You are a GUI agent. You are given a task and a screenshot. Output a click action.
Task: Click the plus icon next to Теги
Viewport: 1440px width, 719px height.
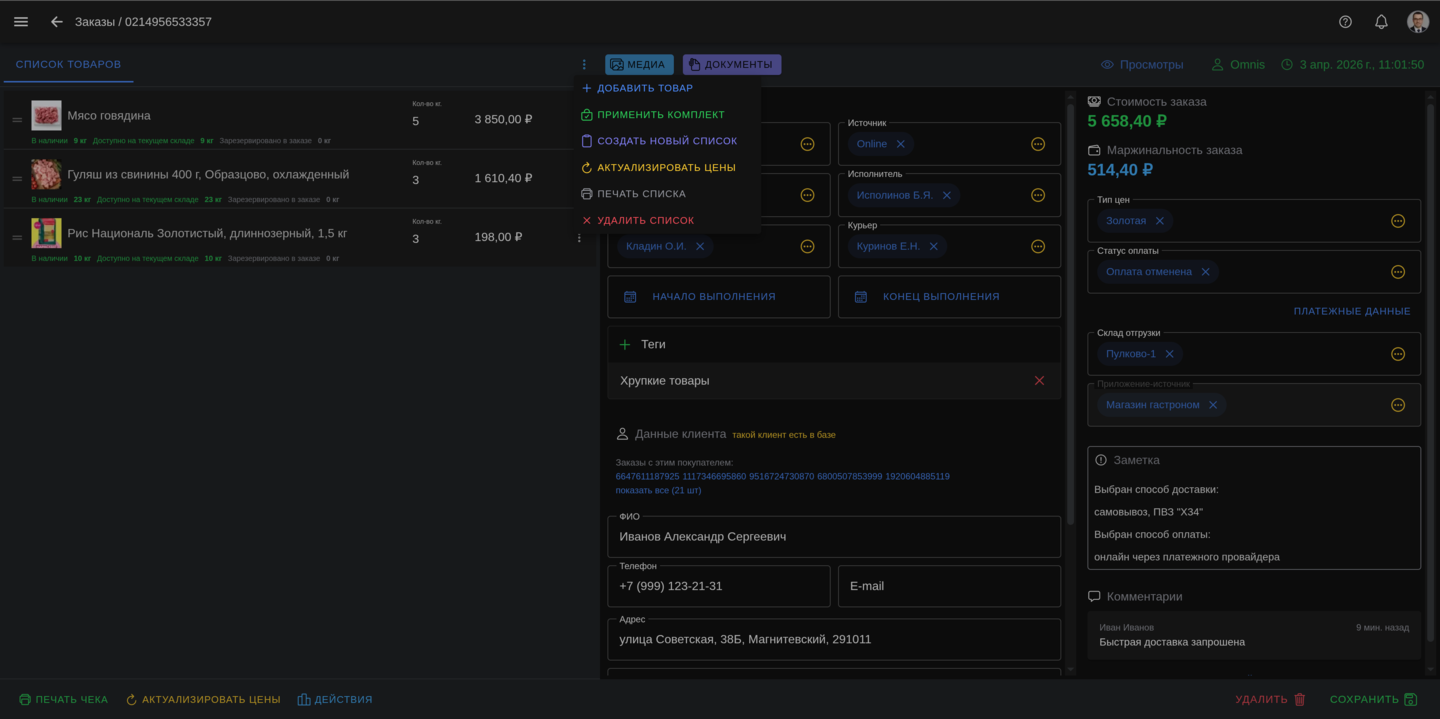625,344
